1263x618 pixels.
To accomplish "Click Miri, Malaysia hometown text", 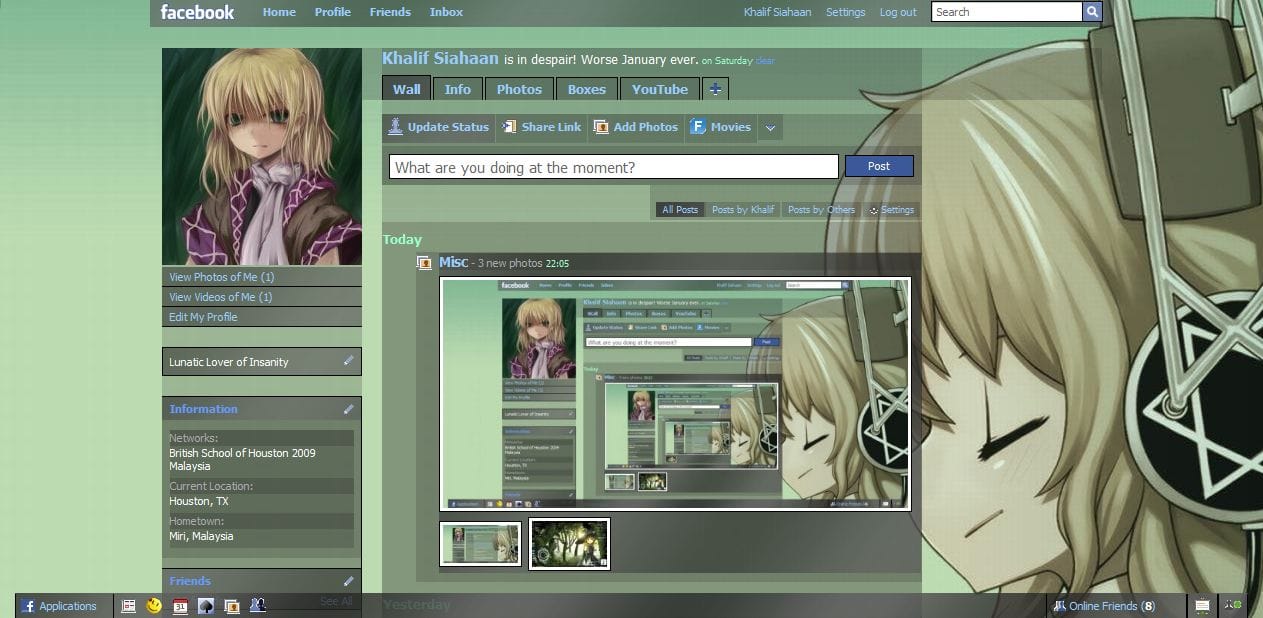I will (x=201, y=536).
